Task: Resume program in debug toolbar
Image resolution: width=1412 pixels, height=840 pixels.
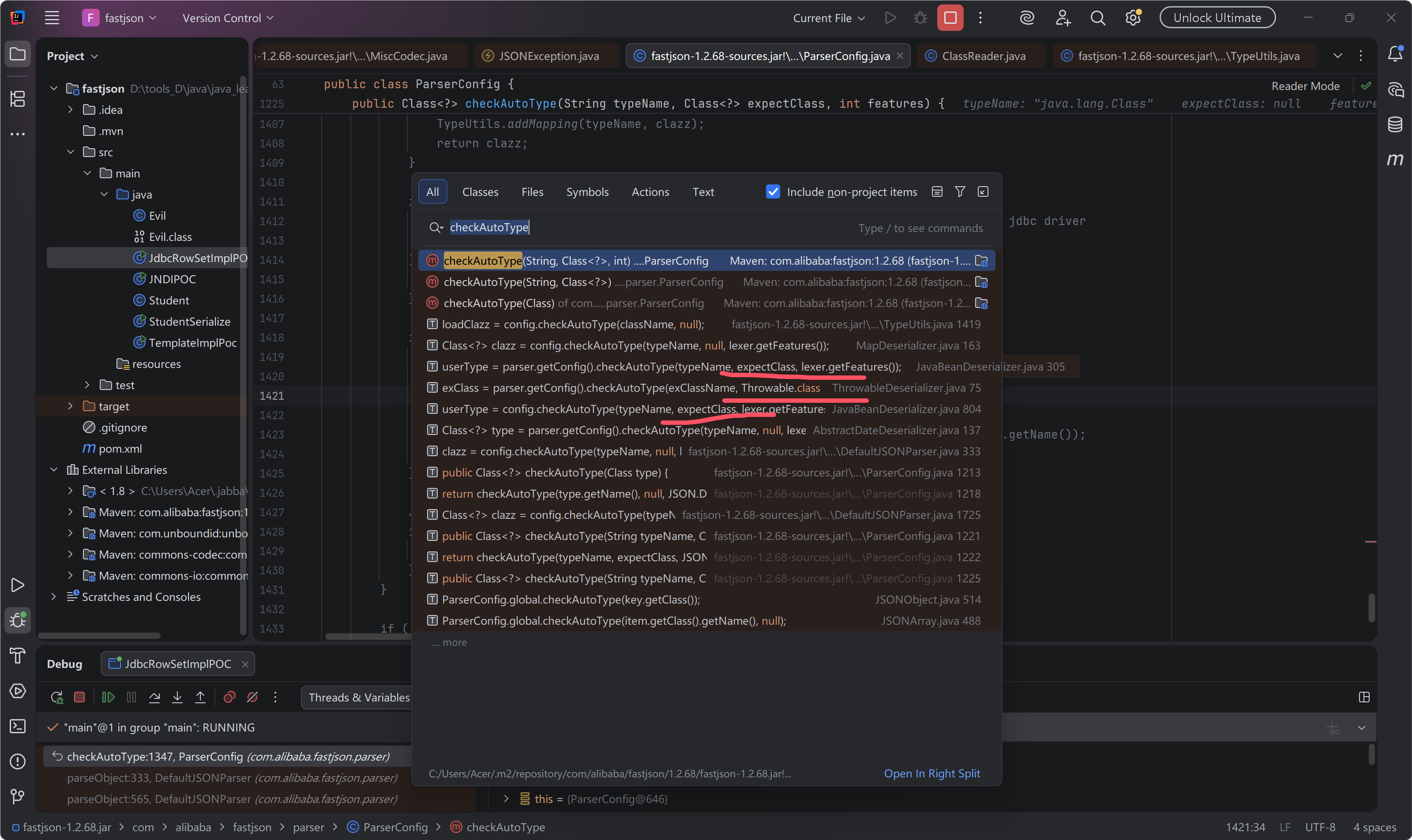Action: coord(108,697)
